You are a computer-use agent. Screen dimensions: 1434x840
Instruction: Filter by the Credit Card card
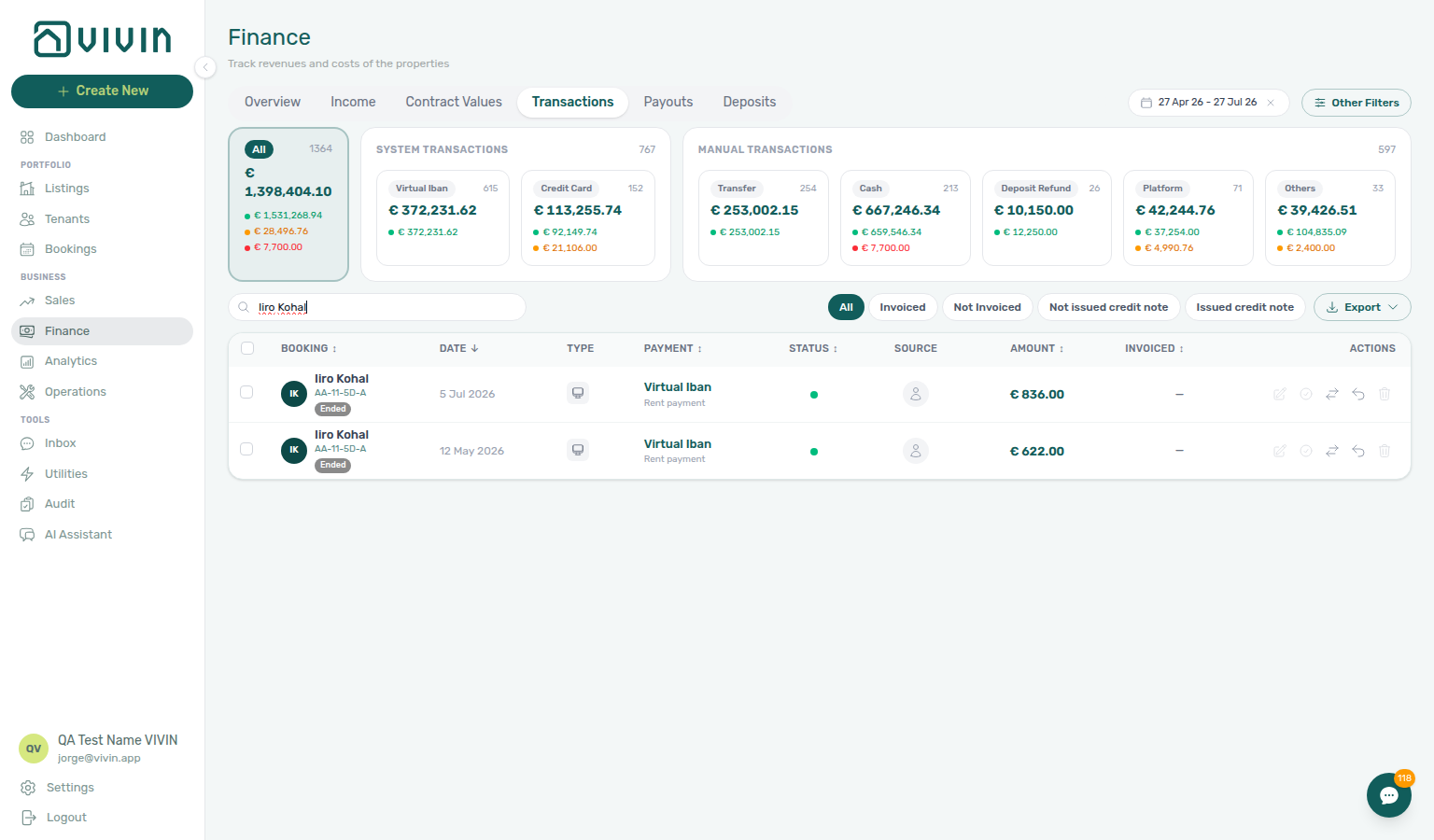pos(588,217)
